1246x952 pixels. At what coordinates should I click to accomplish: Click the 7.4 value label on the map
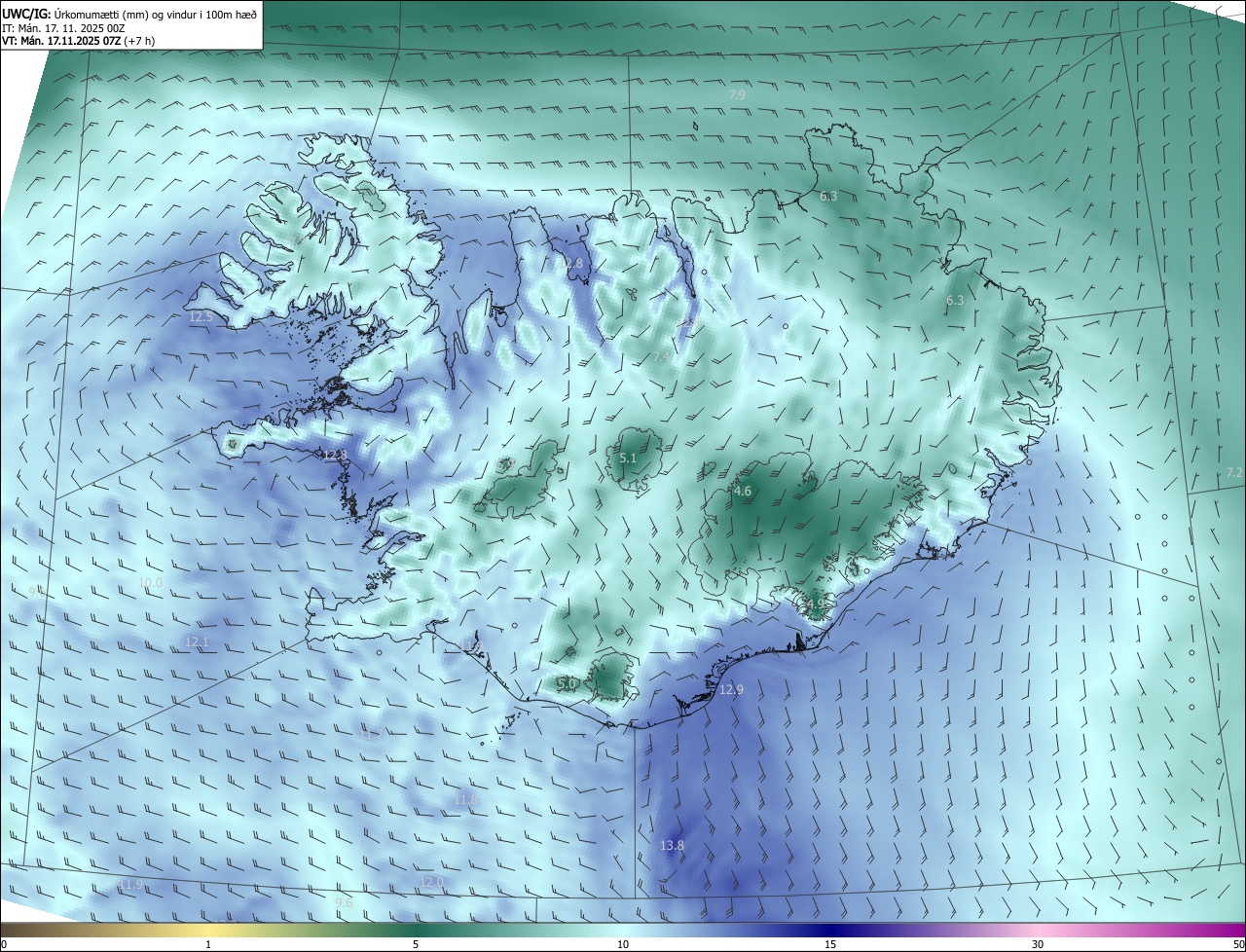click(661, 357)
